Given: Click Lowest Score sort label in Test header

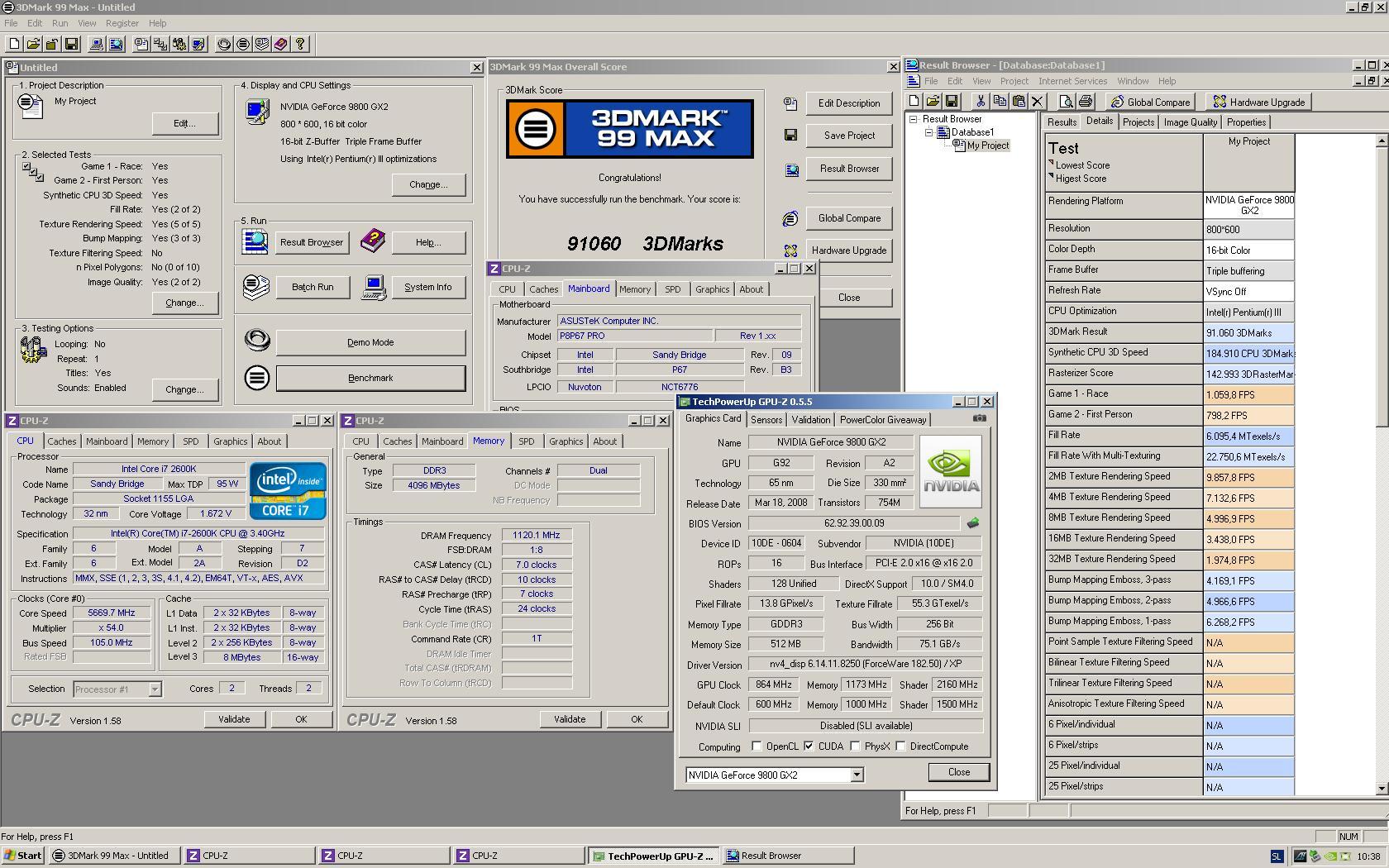Looking at the screenshot, I should pyautogui.click(x=1082, y=165).
